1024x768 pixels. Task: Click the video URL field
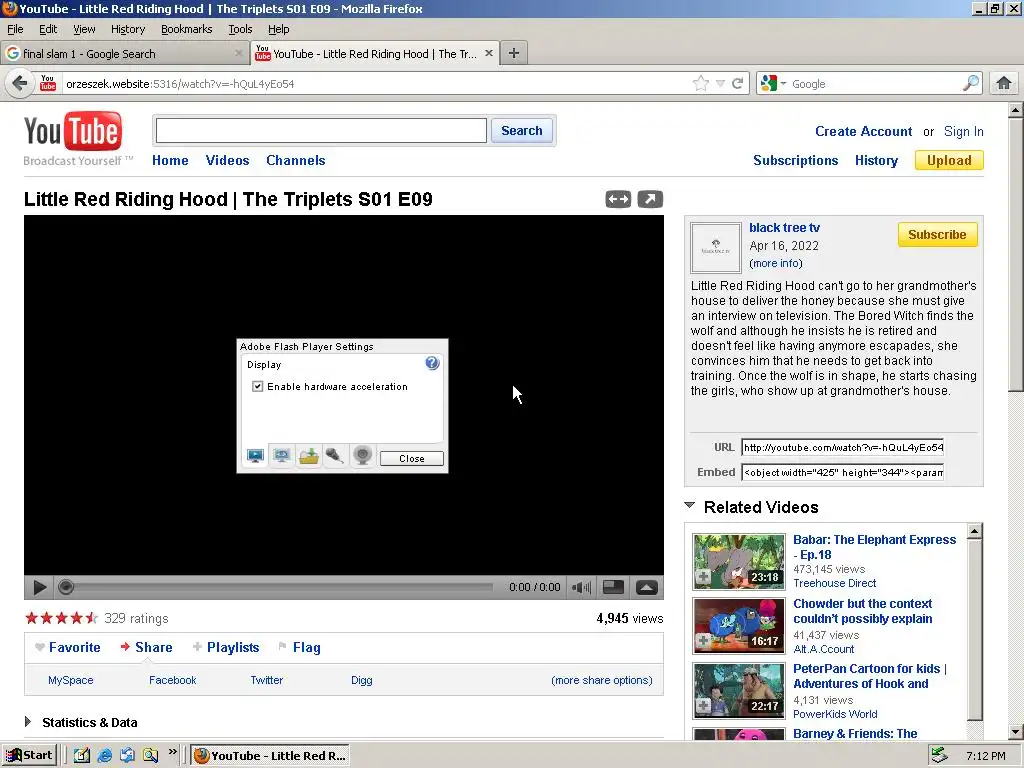tap(842, 447)
